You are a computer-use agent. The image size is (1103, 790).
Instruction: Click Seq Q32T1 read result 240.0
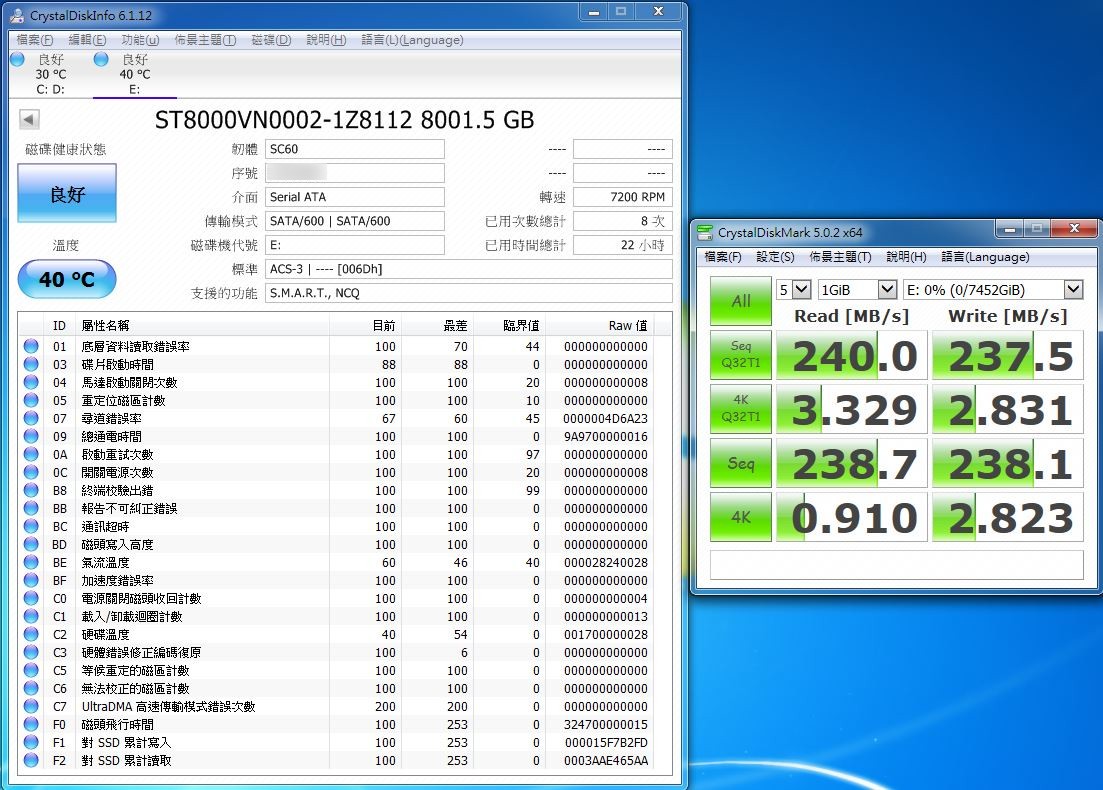click(x=852, y=355)
